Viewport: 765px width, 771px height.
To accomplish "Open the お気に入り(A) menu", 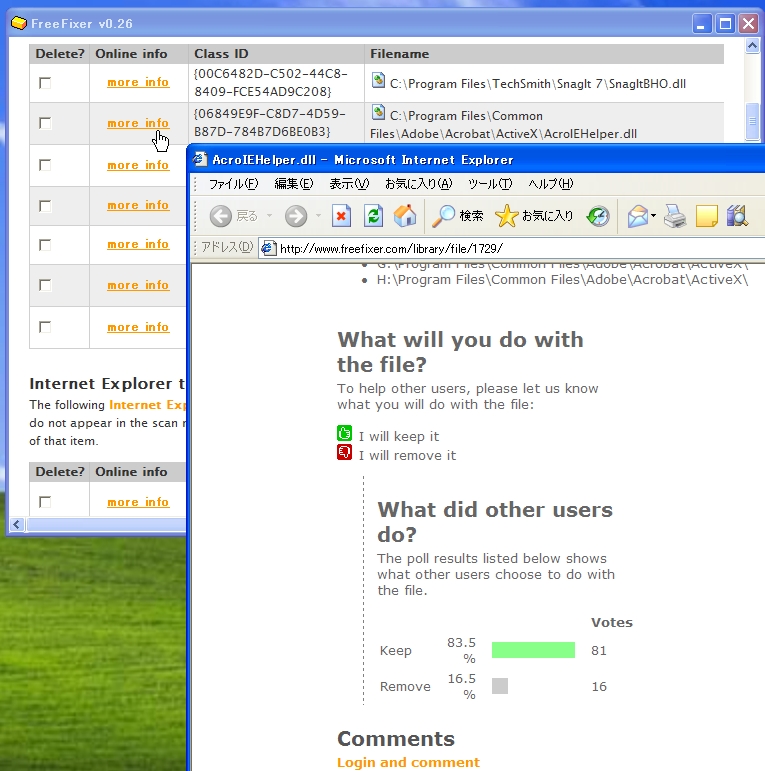I will 418,184.
